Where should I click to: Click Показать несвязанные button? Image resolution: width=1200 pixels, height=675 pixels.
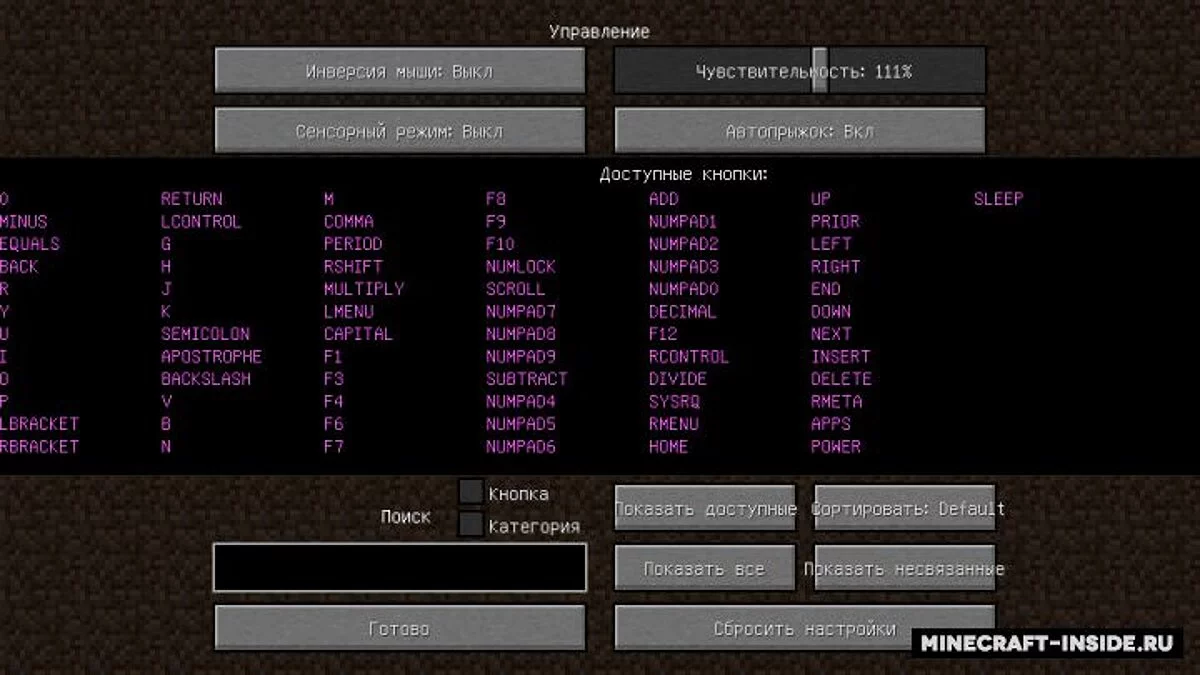coord(905,569)
